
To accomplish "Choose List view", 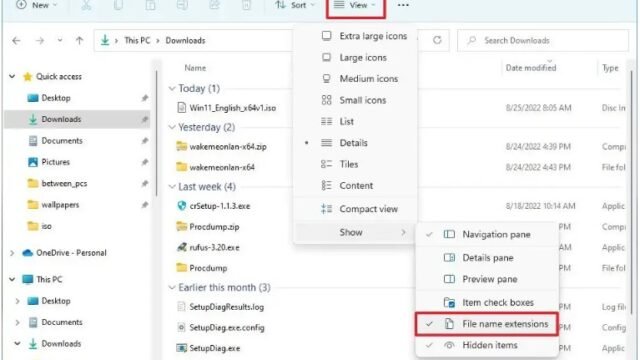I will pos(355,121).
